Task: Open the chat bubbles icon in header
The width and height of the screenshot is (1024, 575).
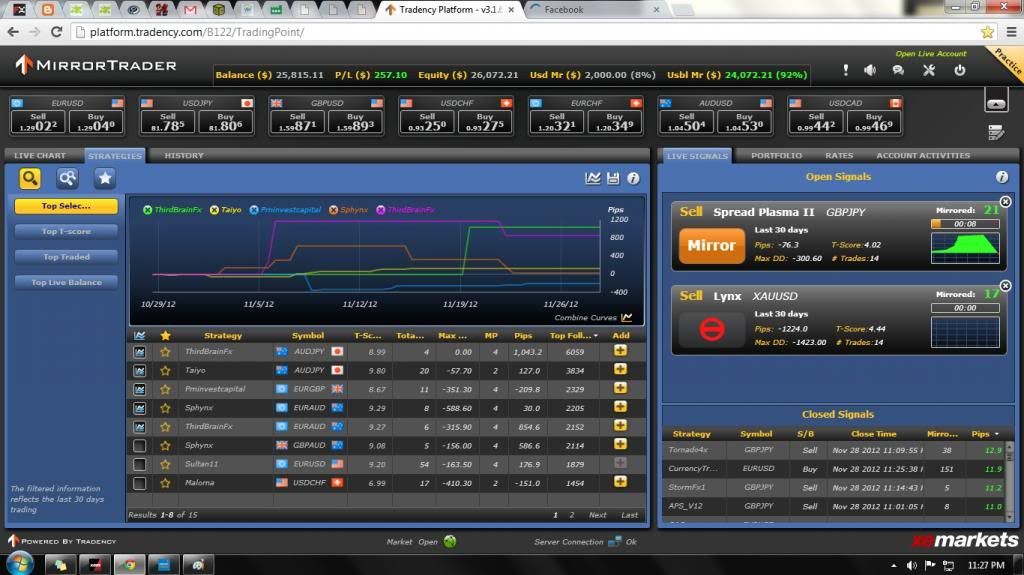Action: click(x=899, y=70)
